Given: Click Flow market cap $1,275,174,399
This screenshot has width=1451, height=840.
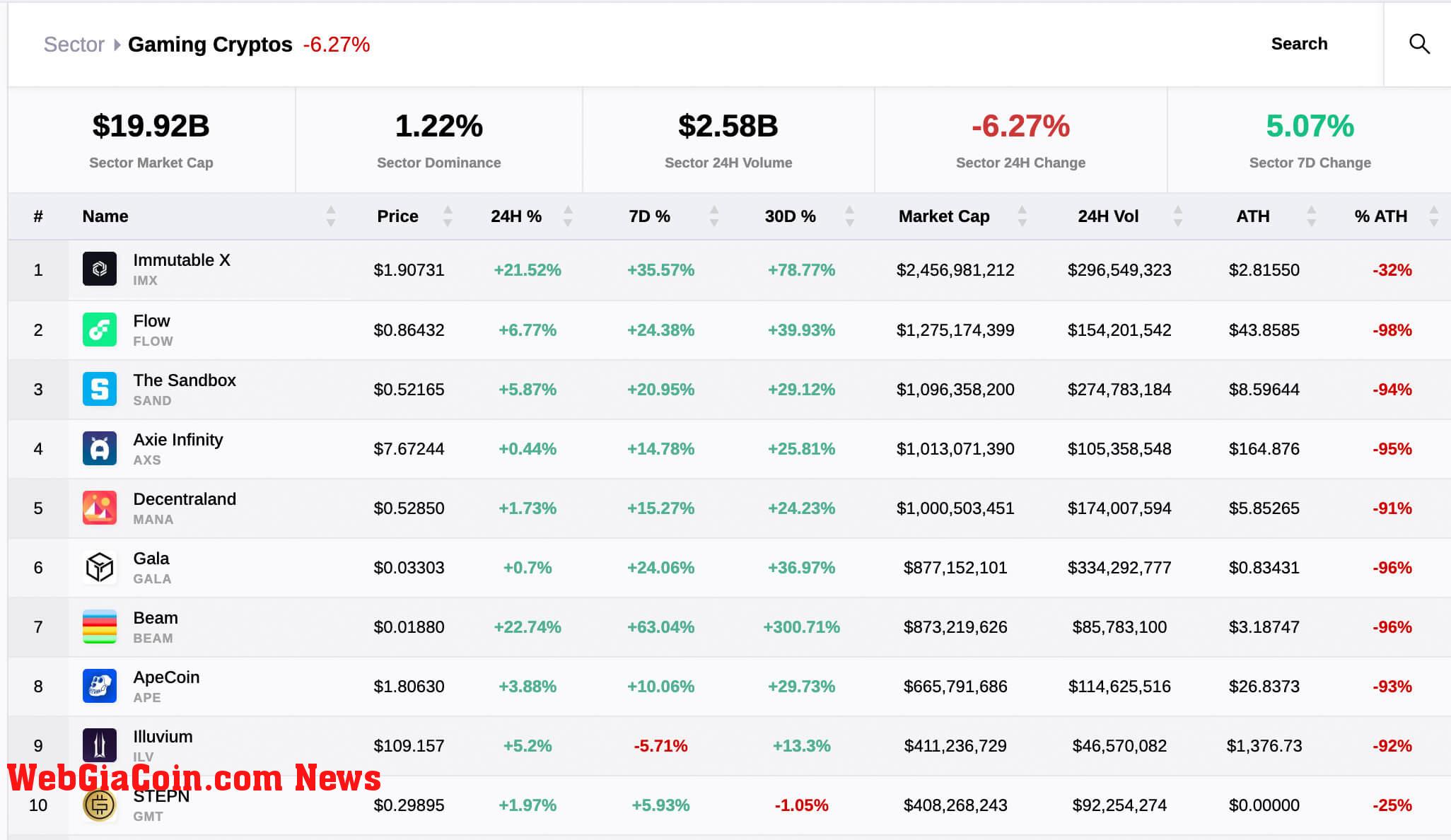Looking at the screenshot, I should [955, 330].
